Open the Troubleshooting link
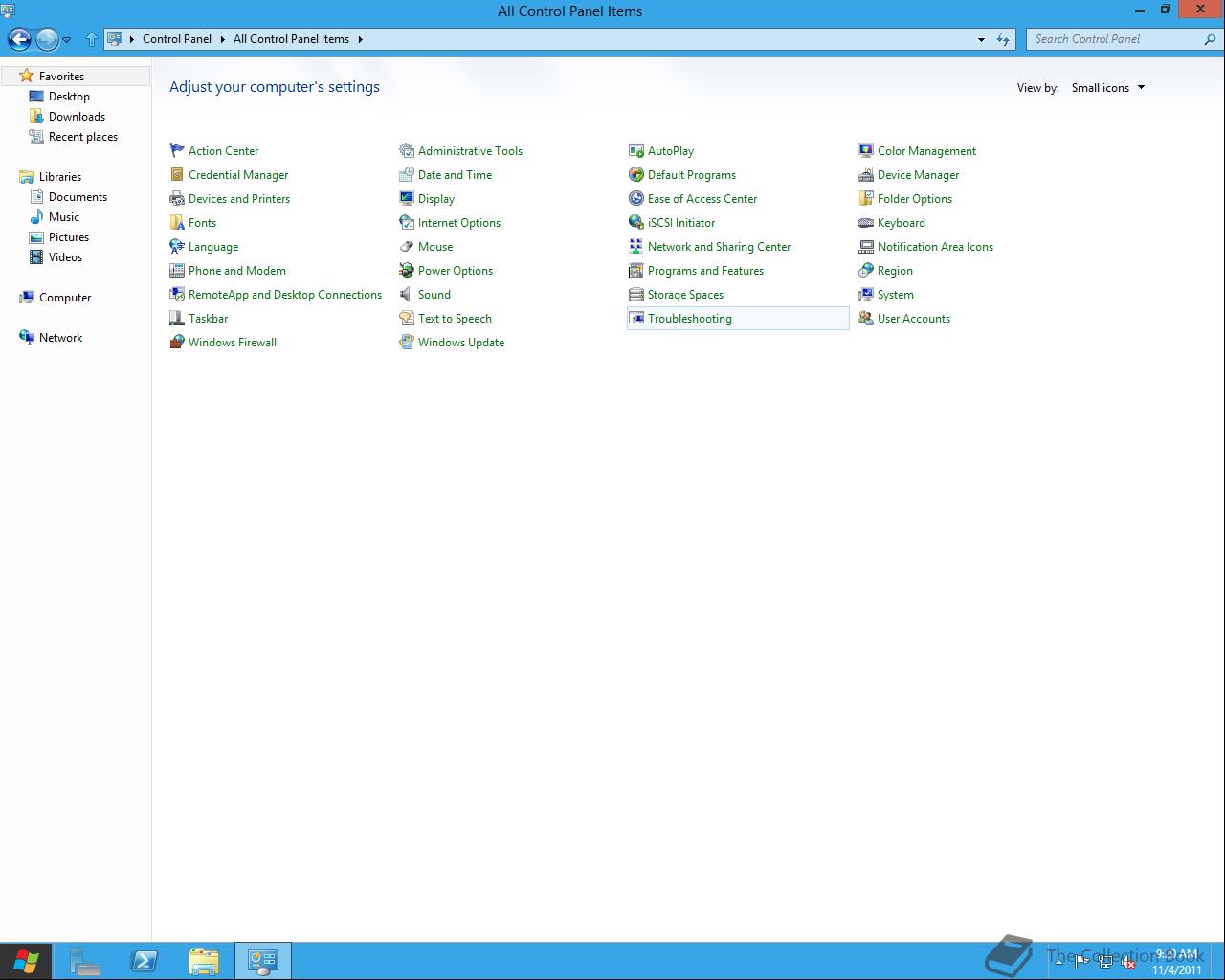The height and width of the screenshot is (980, 1225). pyautogui.click(x=690, y=318)
